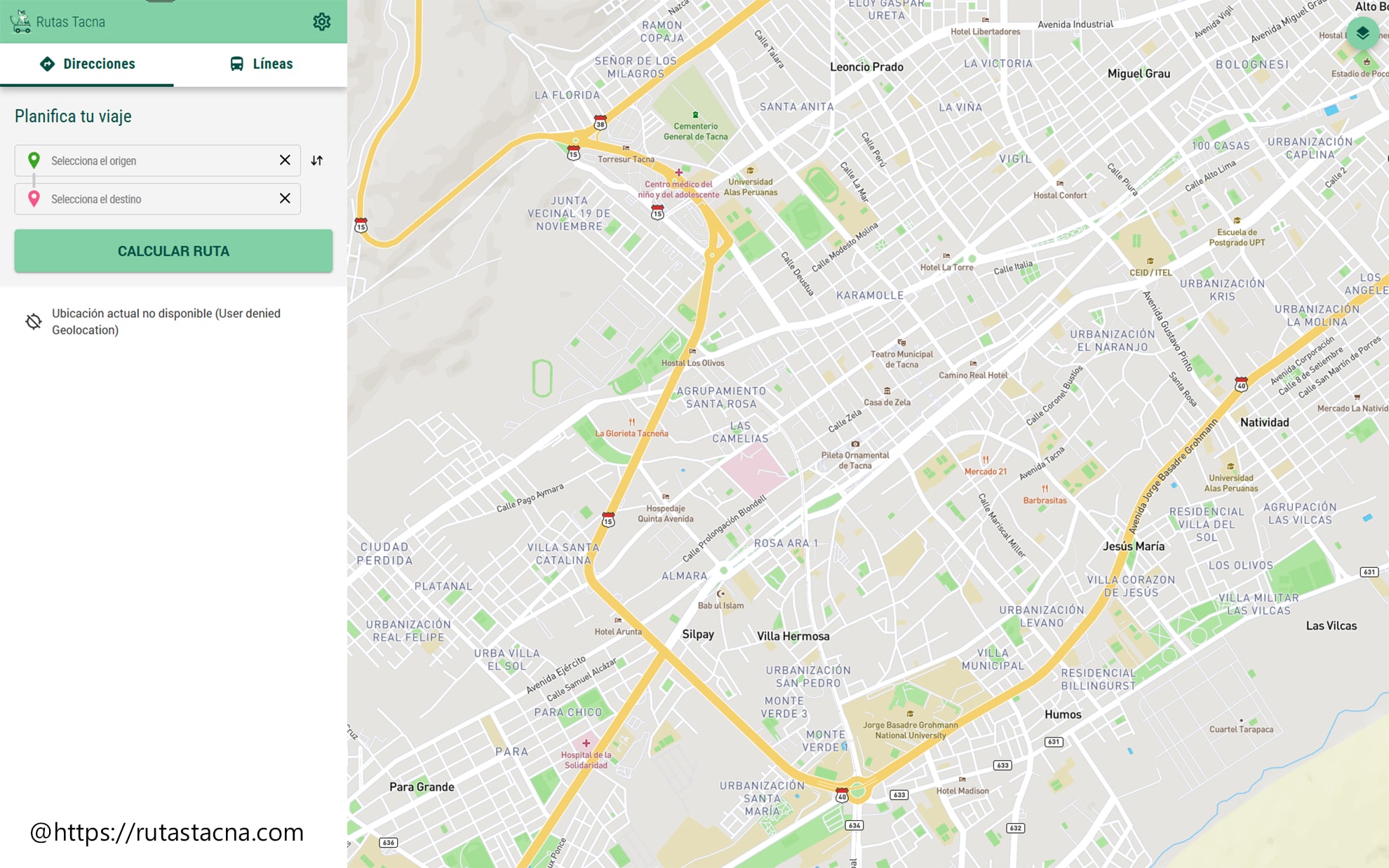The width and height of the screenshot is (1389, 868).
Task: Click the Hotel Arunta marker
Action: tap(617, 620)
